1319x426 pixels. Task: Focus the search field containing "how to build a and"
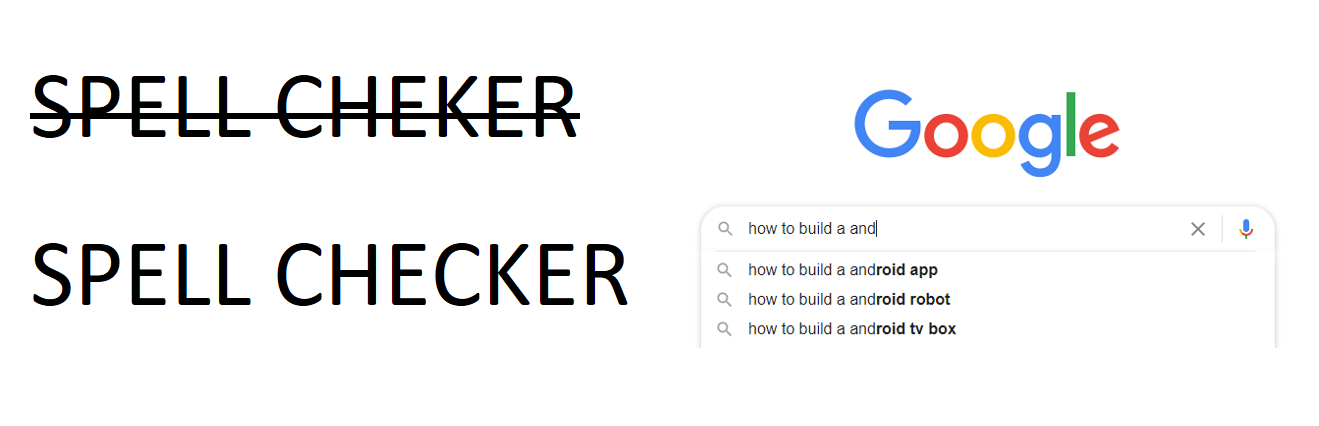point(960,229)
